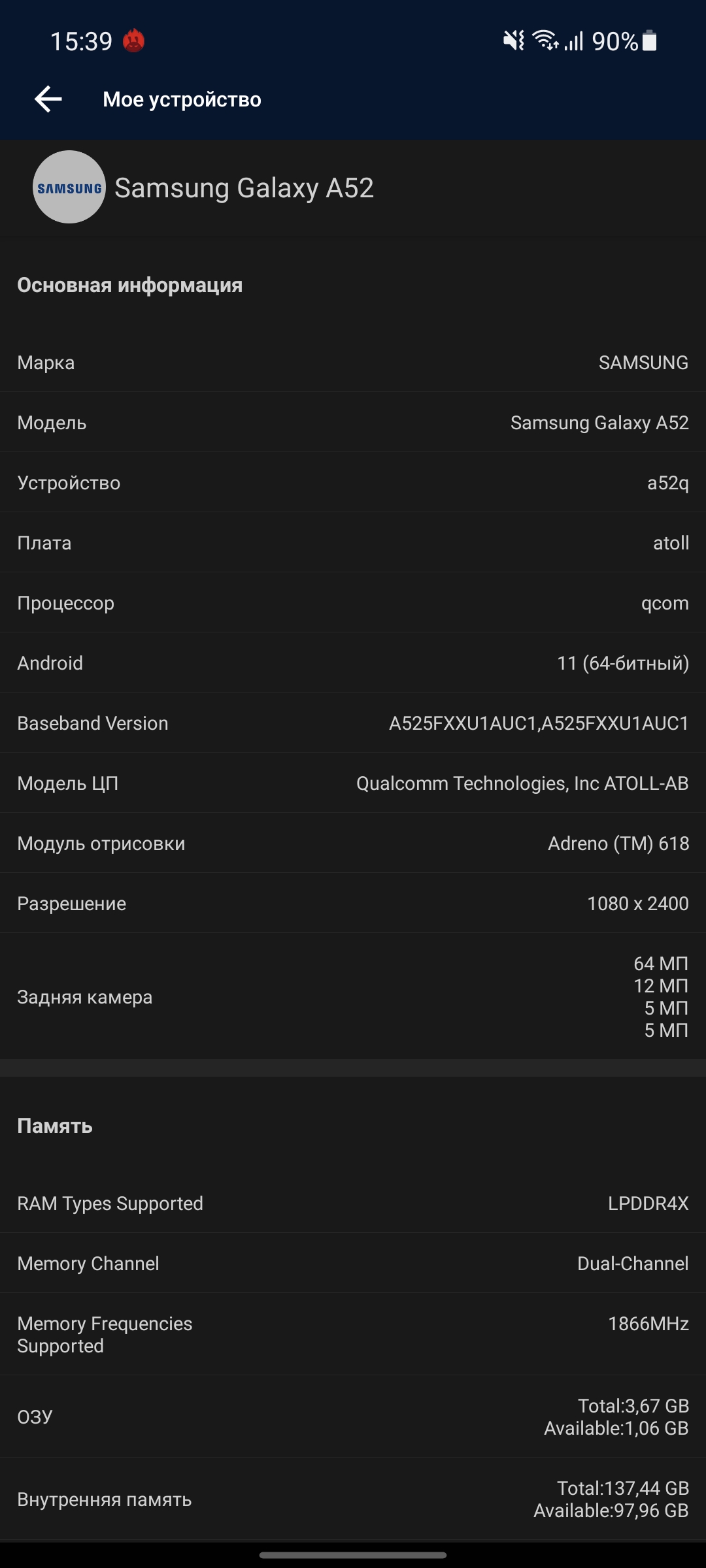Tap the Samsung logo avatar

69,188
